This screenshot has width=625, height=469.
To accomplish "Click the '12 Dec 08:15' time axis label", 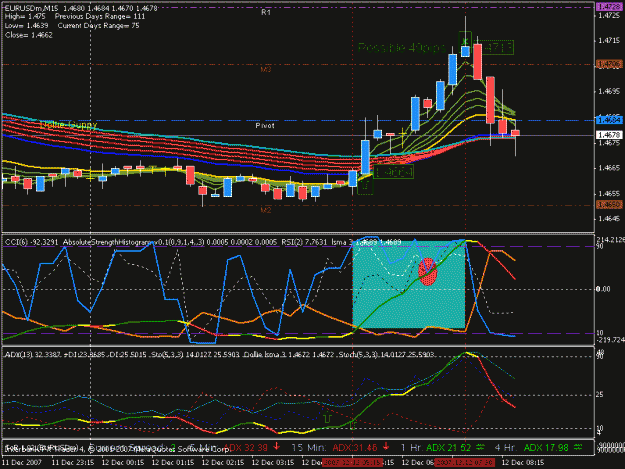I will point(523,463).
